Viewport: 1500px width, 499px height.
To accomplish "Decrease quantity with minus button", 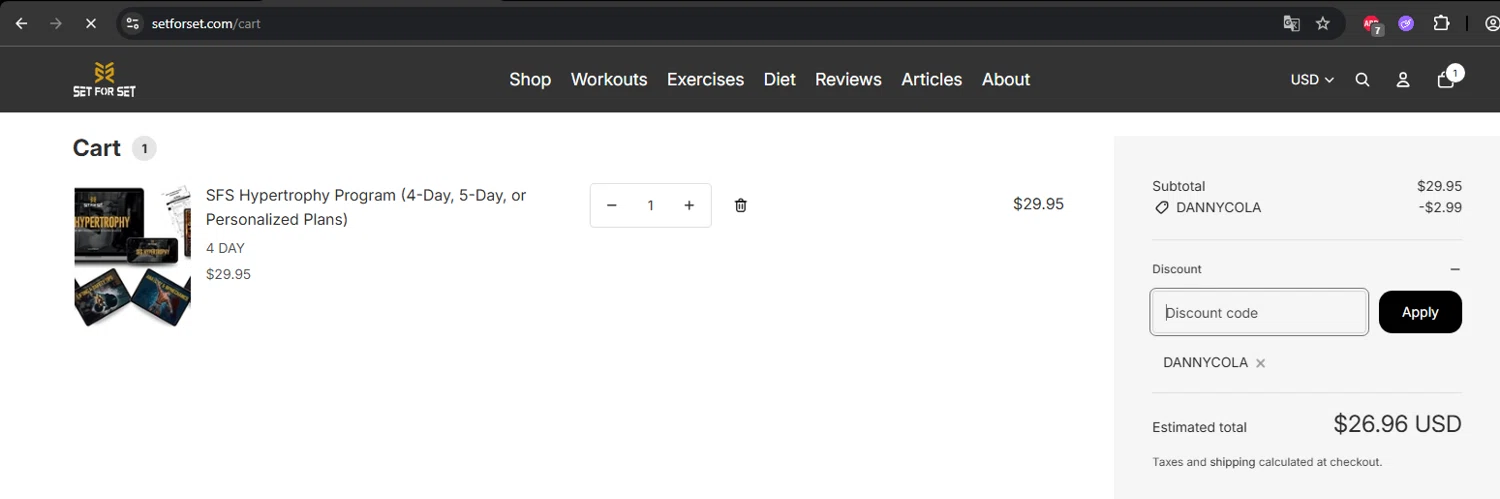I will (612, 205).
